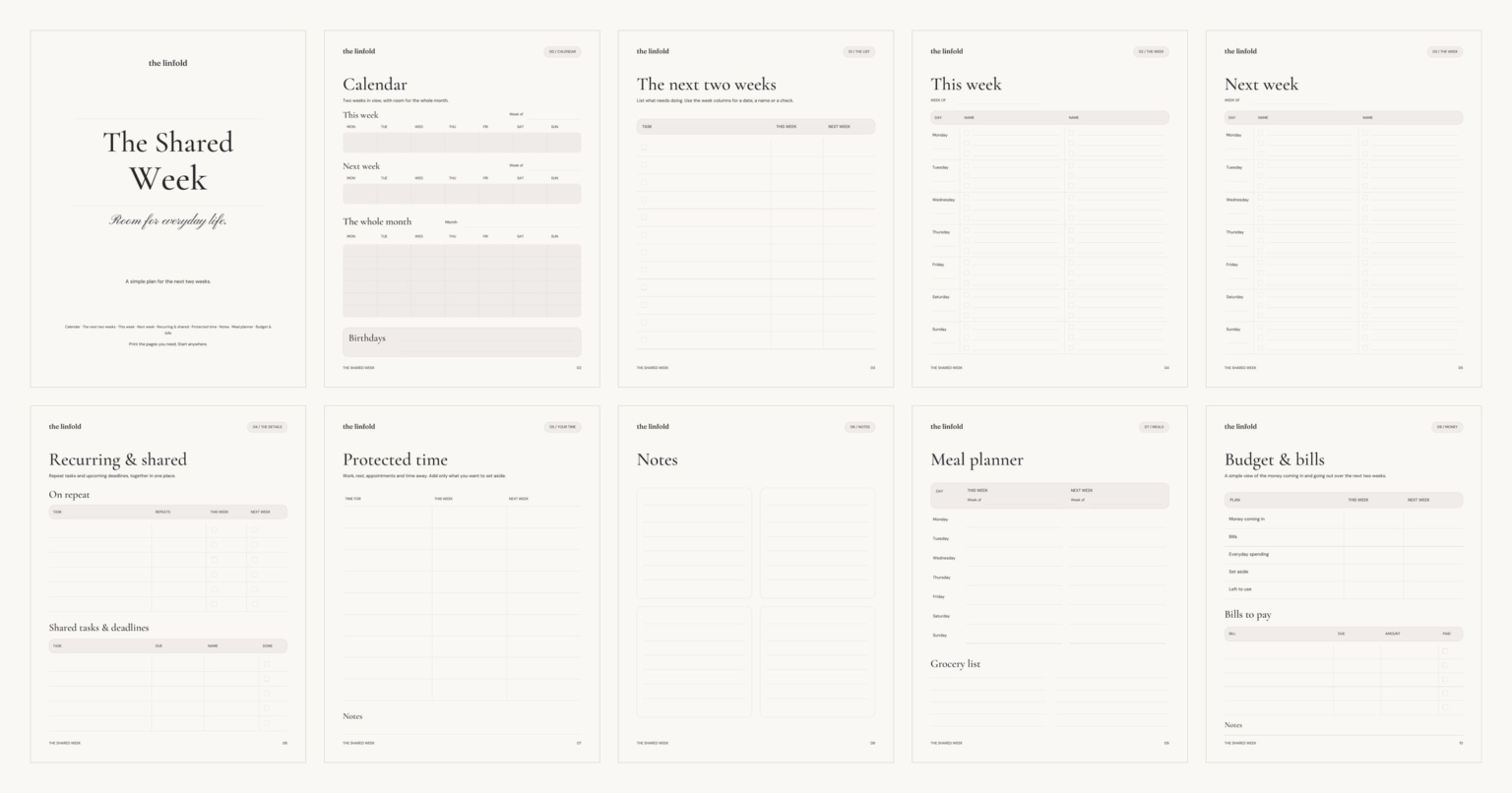Select 'The whole month' section title

click(x=377, y=221)
